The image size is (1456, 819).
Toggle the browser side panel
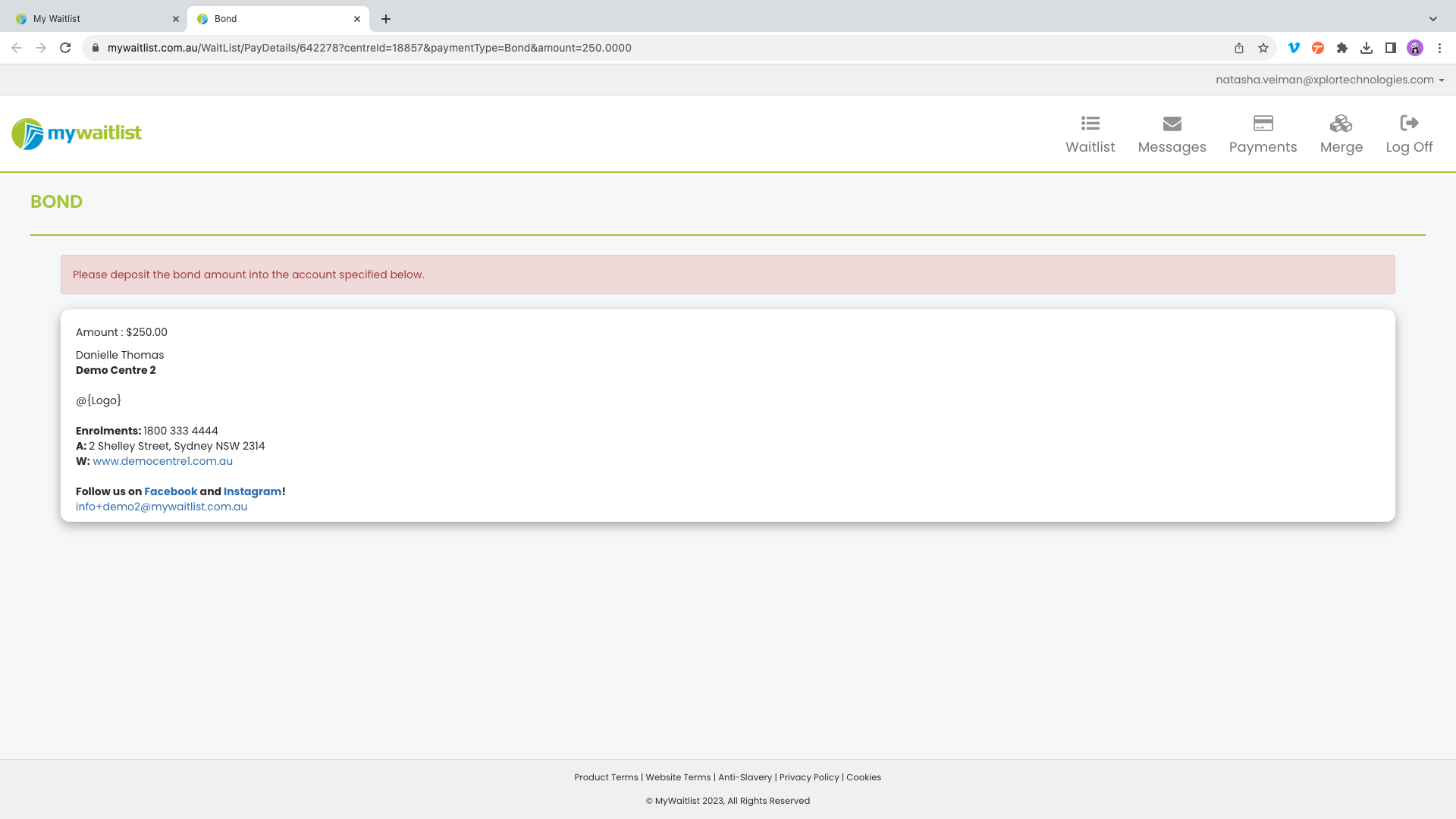pyautogui.click(x=1391, y=48)
